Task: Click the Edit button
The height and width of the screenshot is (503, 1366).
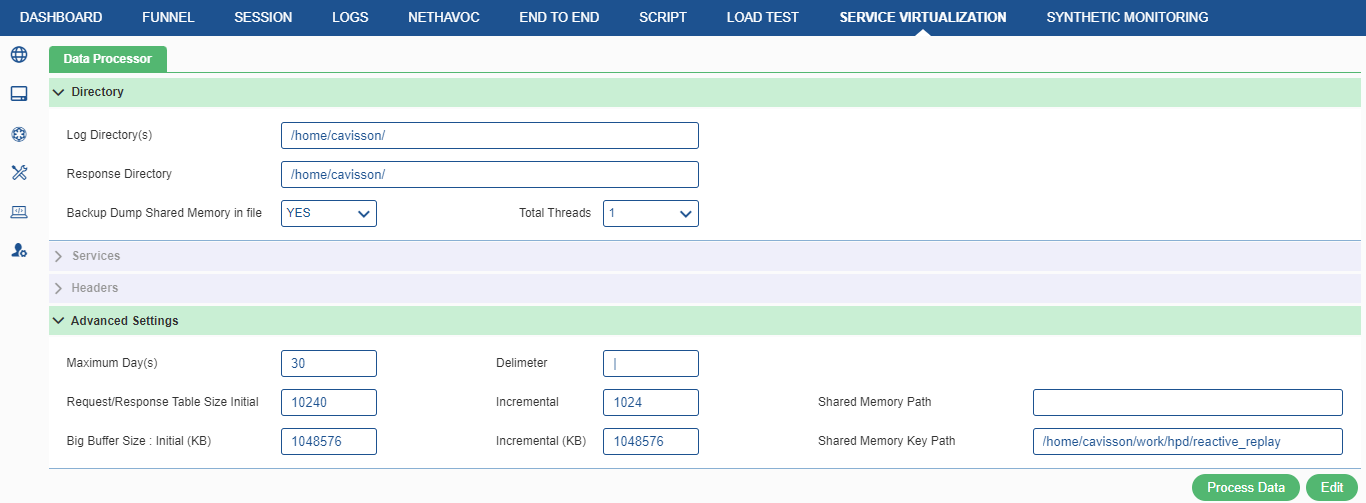Action: point(1332,487)
